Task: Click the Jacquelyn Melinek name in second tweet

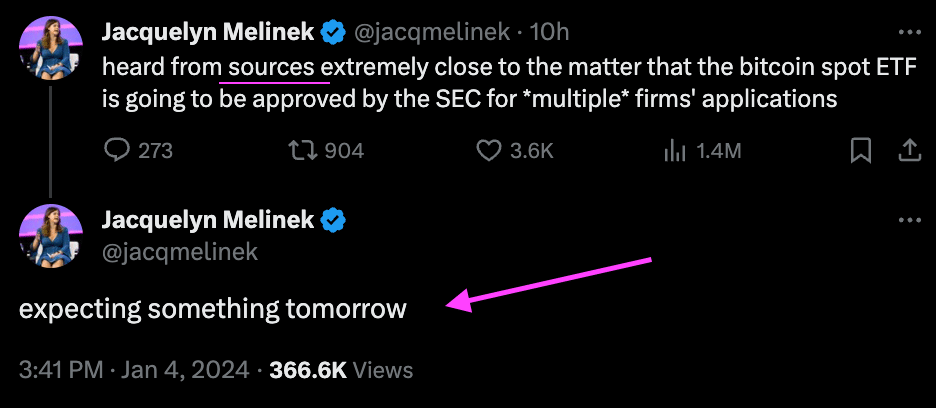Action: 208,219
